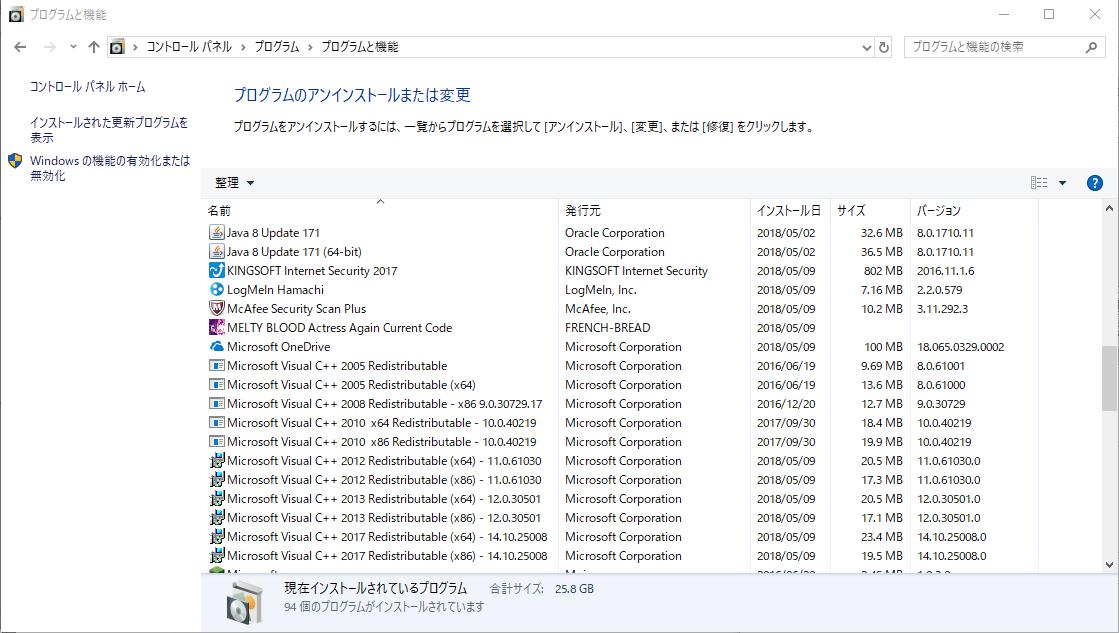Viewport: 1119px width, 633px height.
Task: Click version 18.065.0329.0002 cell
Action: tap(961, 347)
